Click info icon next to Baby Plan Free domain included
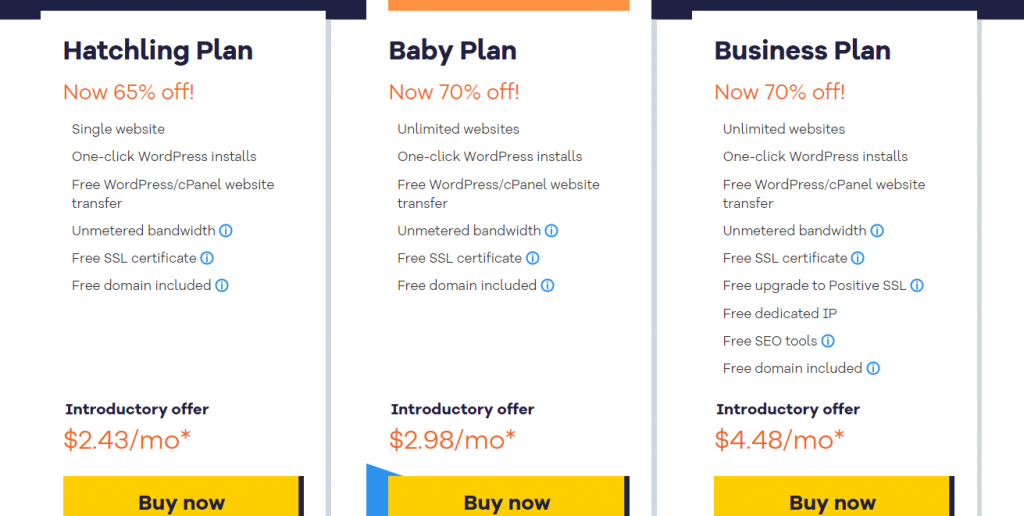 (547, 285)
